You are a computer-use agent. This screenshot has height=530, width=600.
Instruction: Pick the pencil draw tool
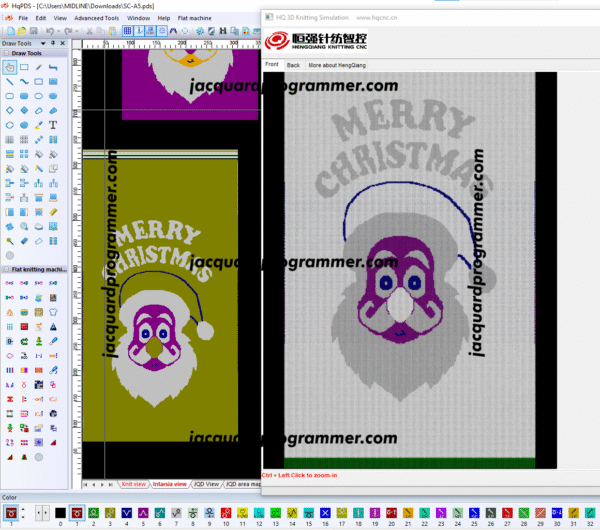38,66
